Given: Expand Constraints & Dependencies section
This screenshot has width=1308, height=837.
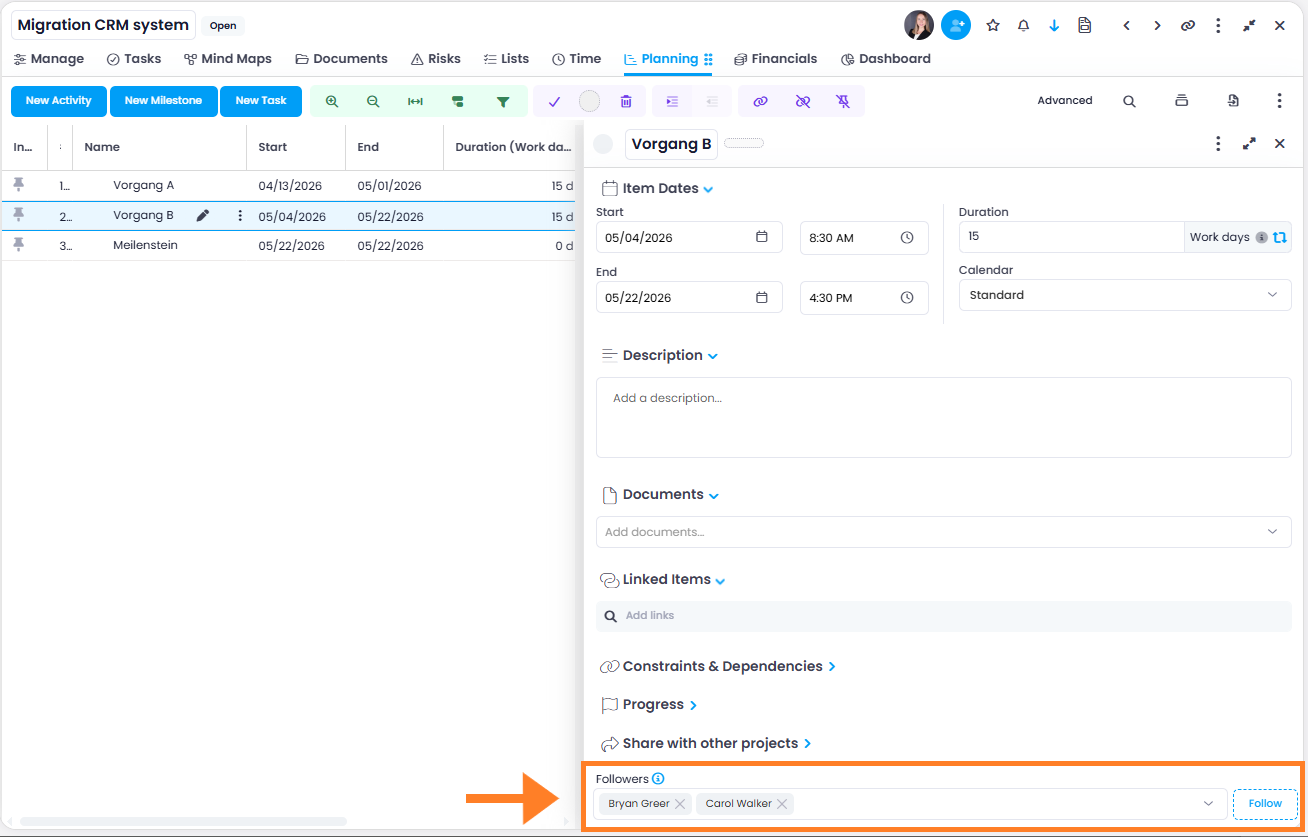Looking at the screenshot, I should point(832,667).
